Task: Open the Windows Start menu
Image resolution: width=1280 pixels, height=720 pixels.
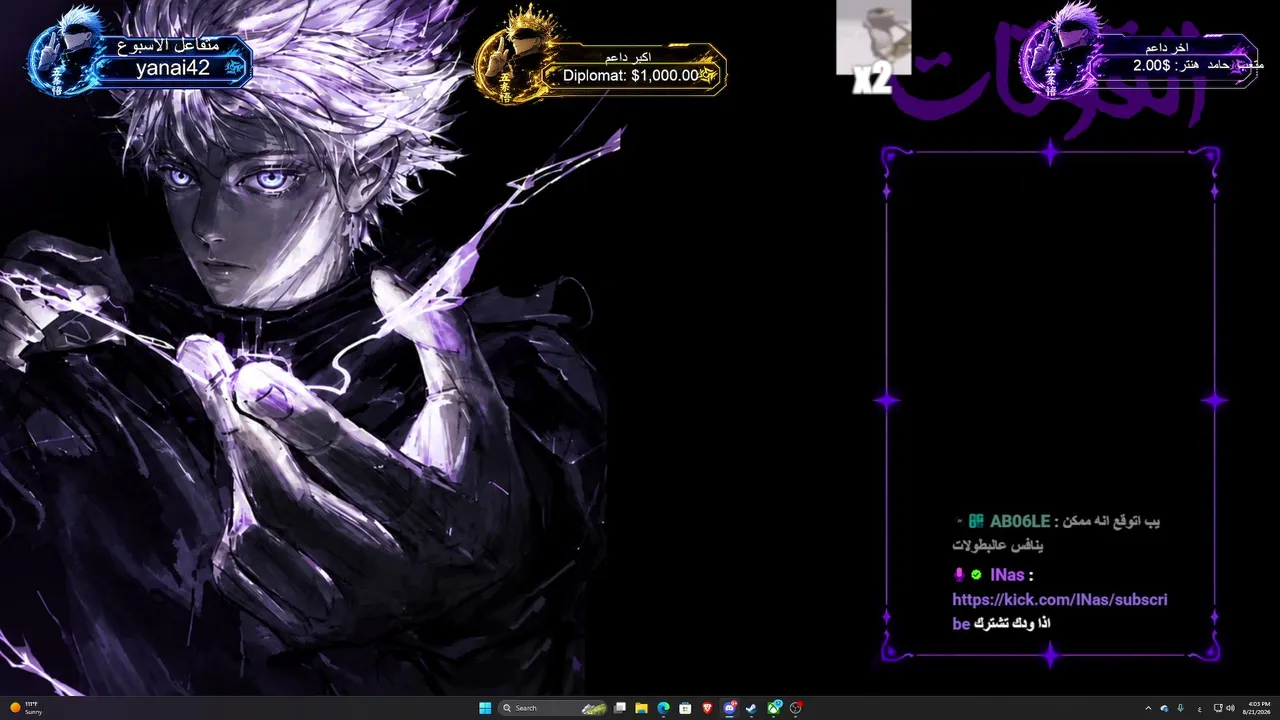Action: click(x=485, y=708)
